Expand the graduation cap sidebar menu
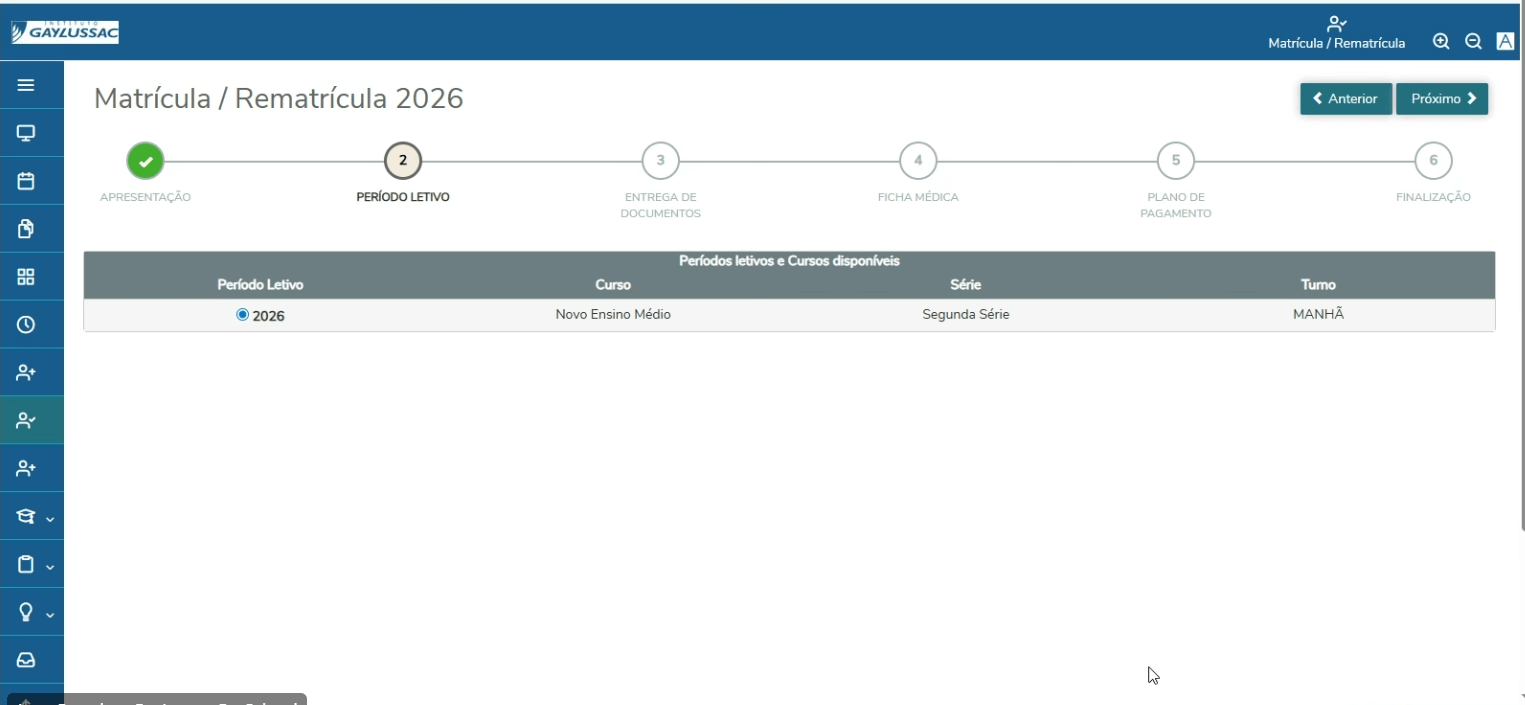This screenshot has height=705, width=1525. (x=32, y=517)
